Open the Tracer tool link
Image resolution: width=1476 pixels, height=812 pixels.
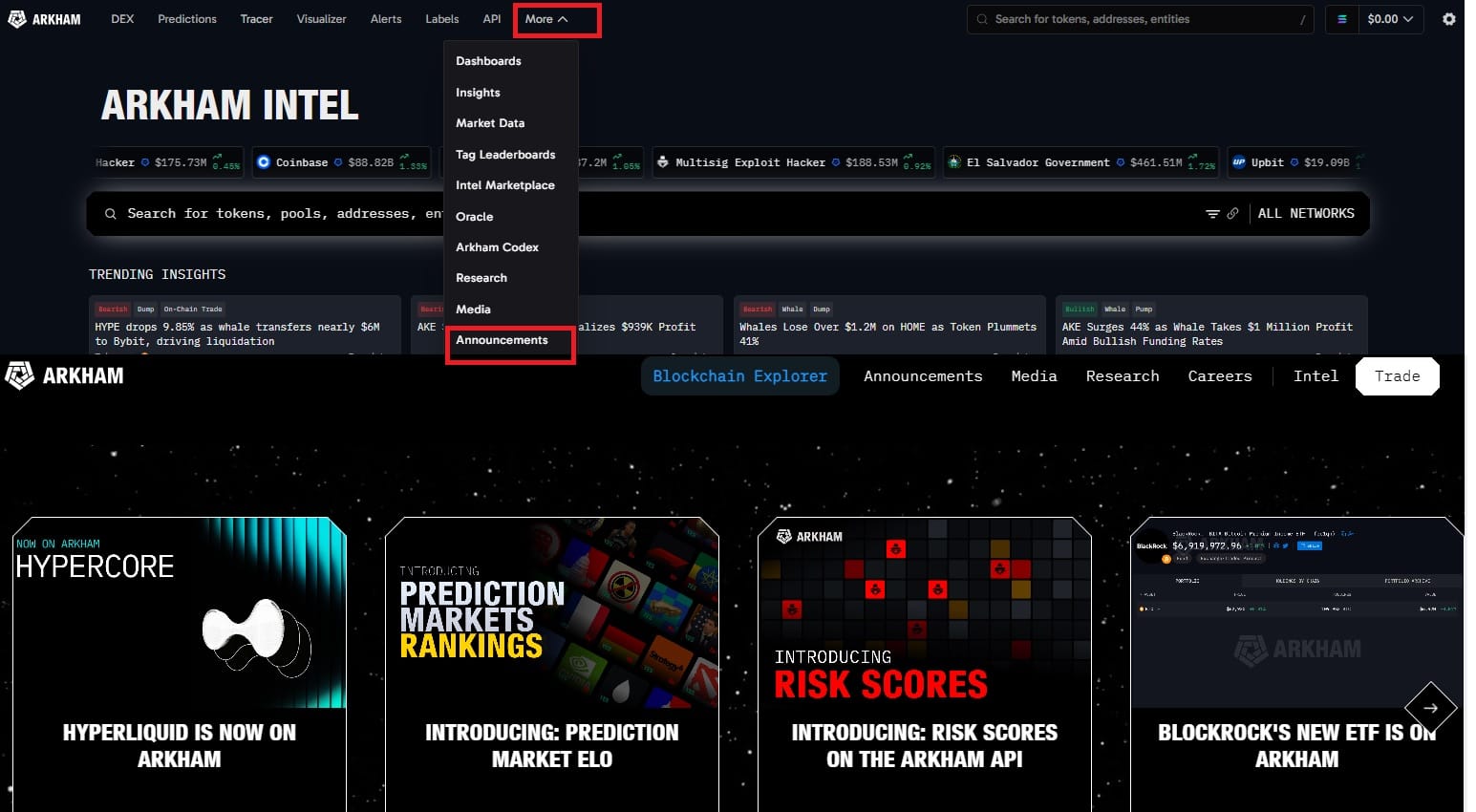[x=256, y=19]
